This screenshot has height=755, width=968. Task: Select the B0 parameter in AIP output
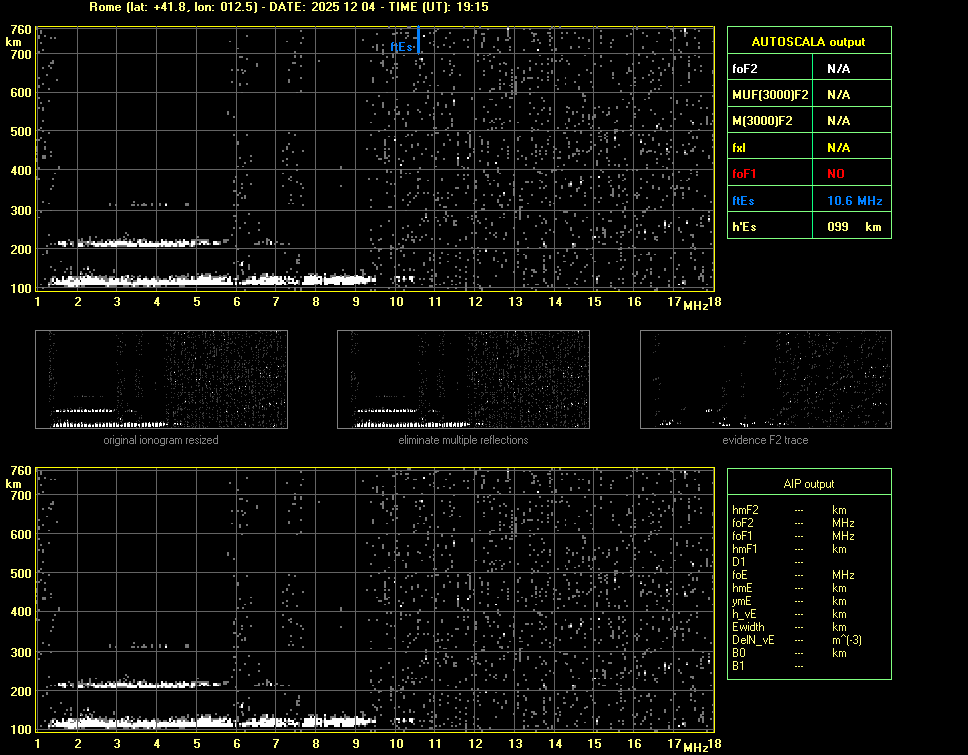click(739, 653)
